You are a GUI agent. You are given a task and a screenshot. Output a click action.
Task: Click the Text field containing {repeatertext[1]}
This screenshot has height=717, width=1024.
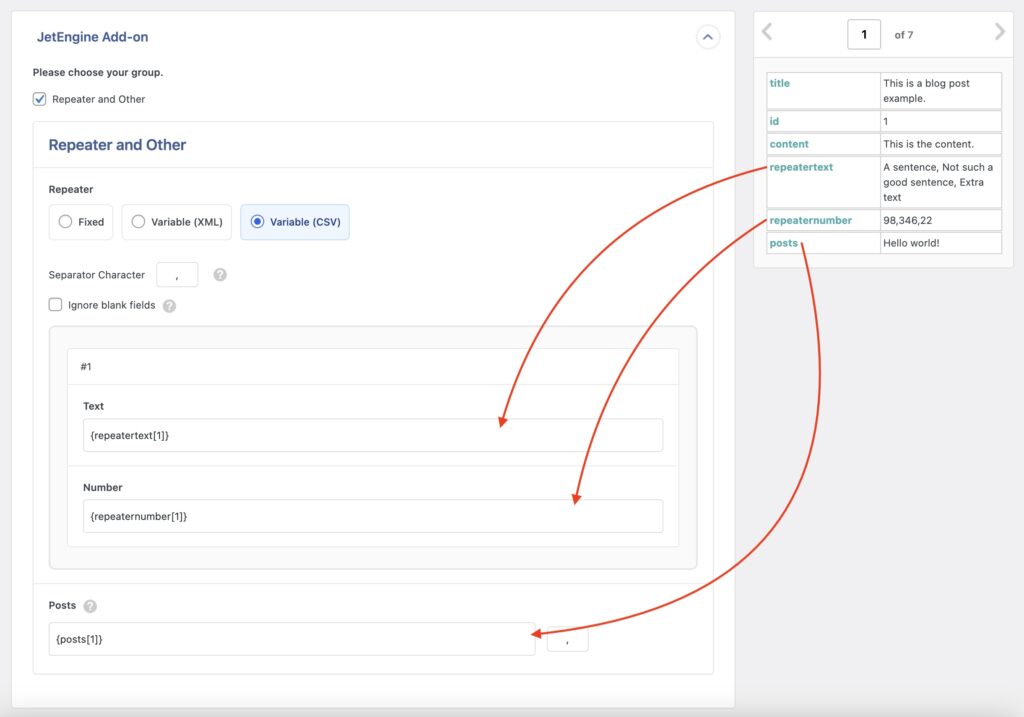tap(372, 435)
